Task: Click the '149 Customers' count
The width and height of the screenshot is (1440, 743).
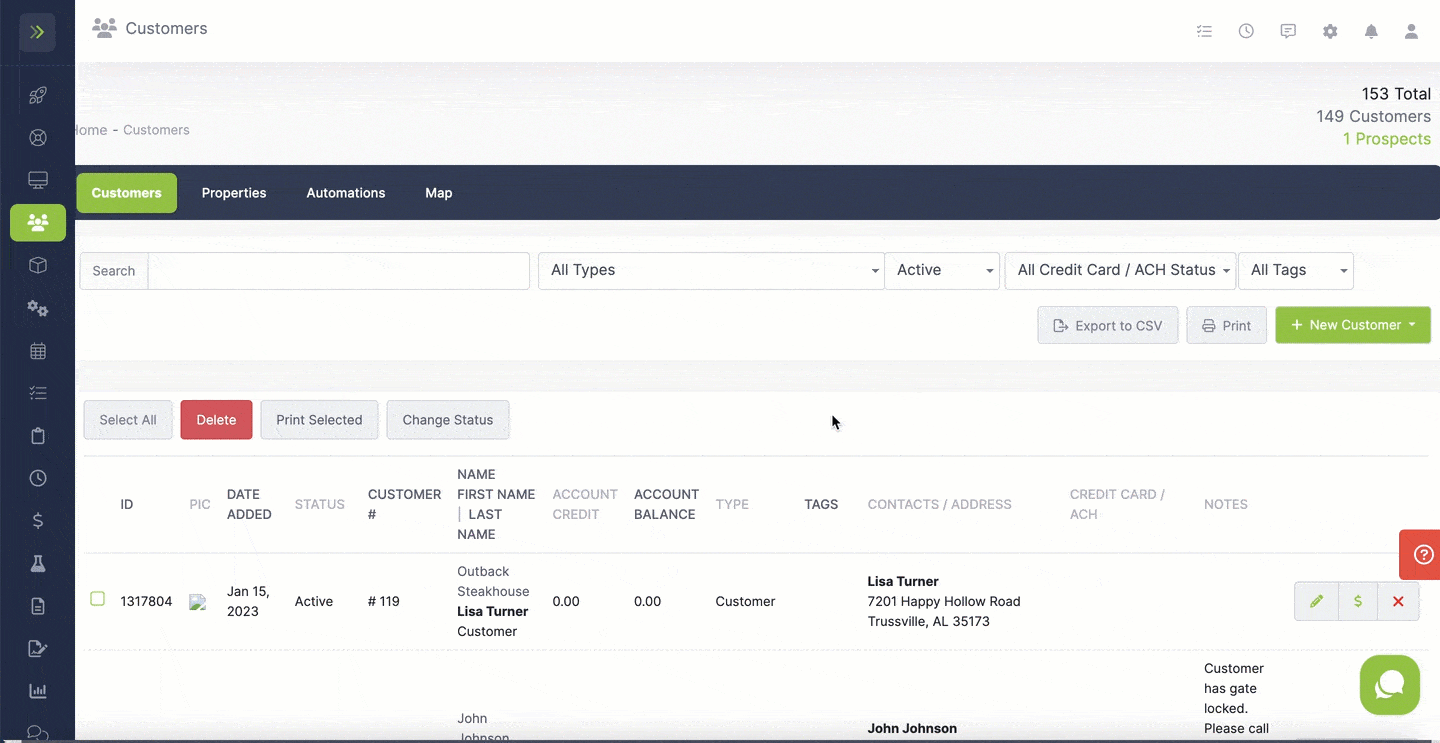Action: (x=1373, y=116)
